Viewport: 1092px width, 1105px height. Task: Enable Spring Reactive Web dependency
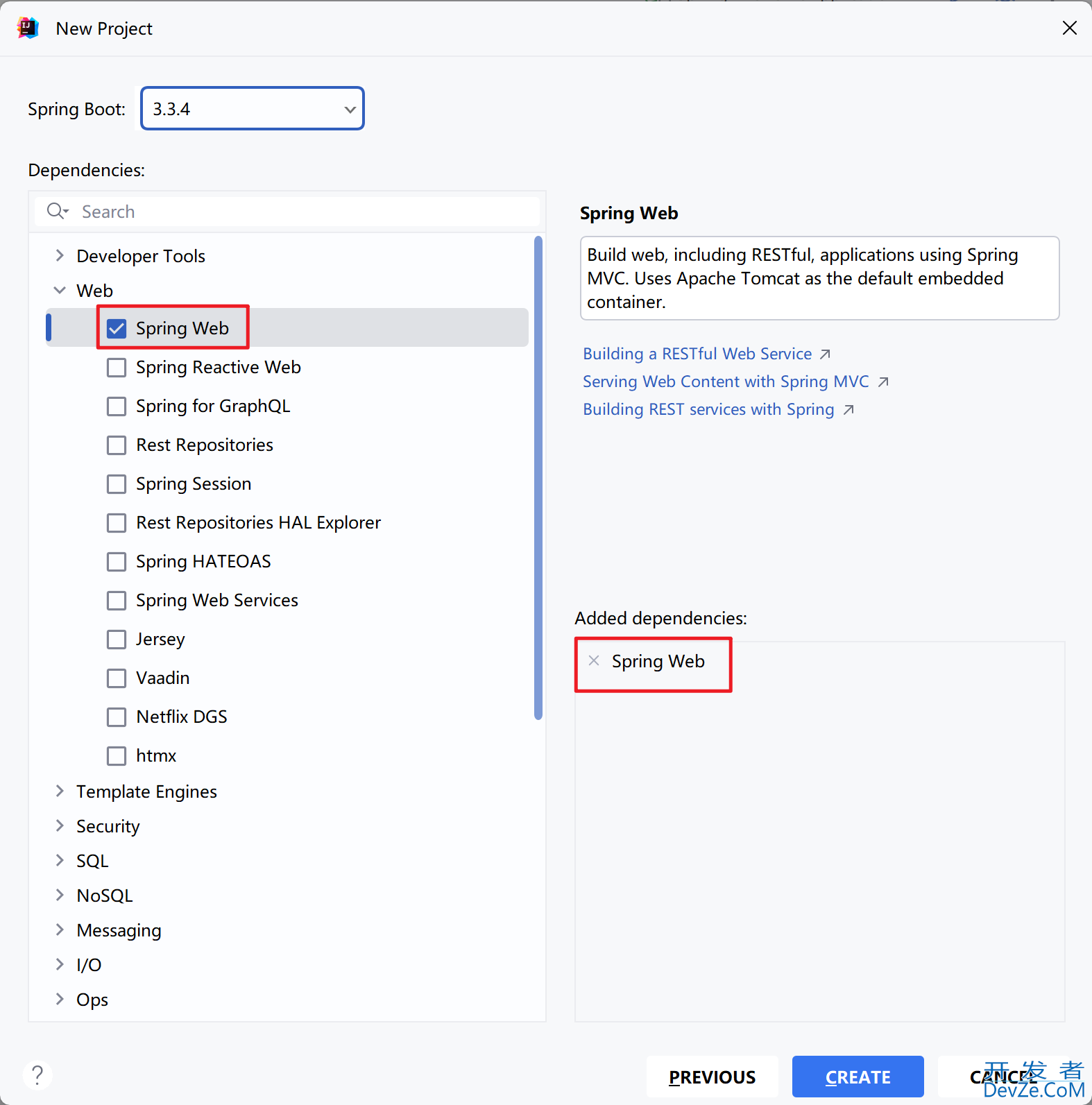(117, 367)
